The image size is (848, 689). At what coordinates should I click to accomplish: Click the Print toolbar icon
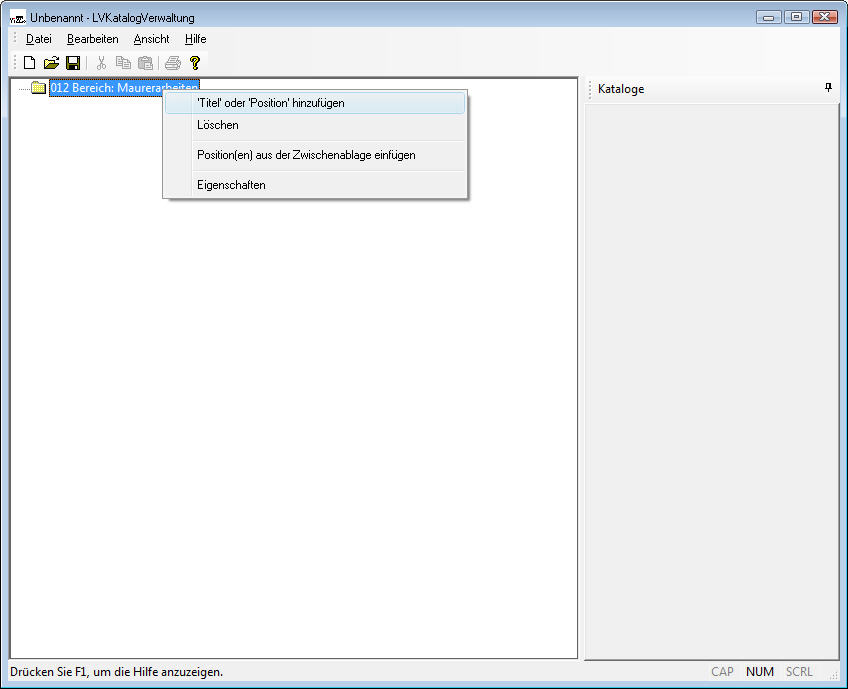[173, 63]
